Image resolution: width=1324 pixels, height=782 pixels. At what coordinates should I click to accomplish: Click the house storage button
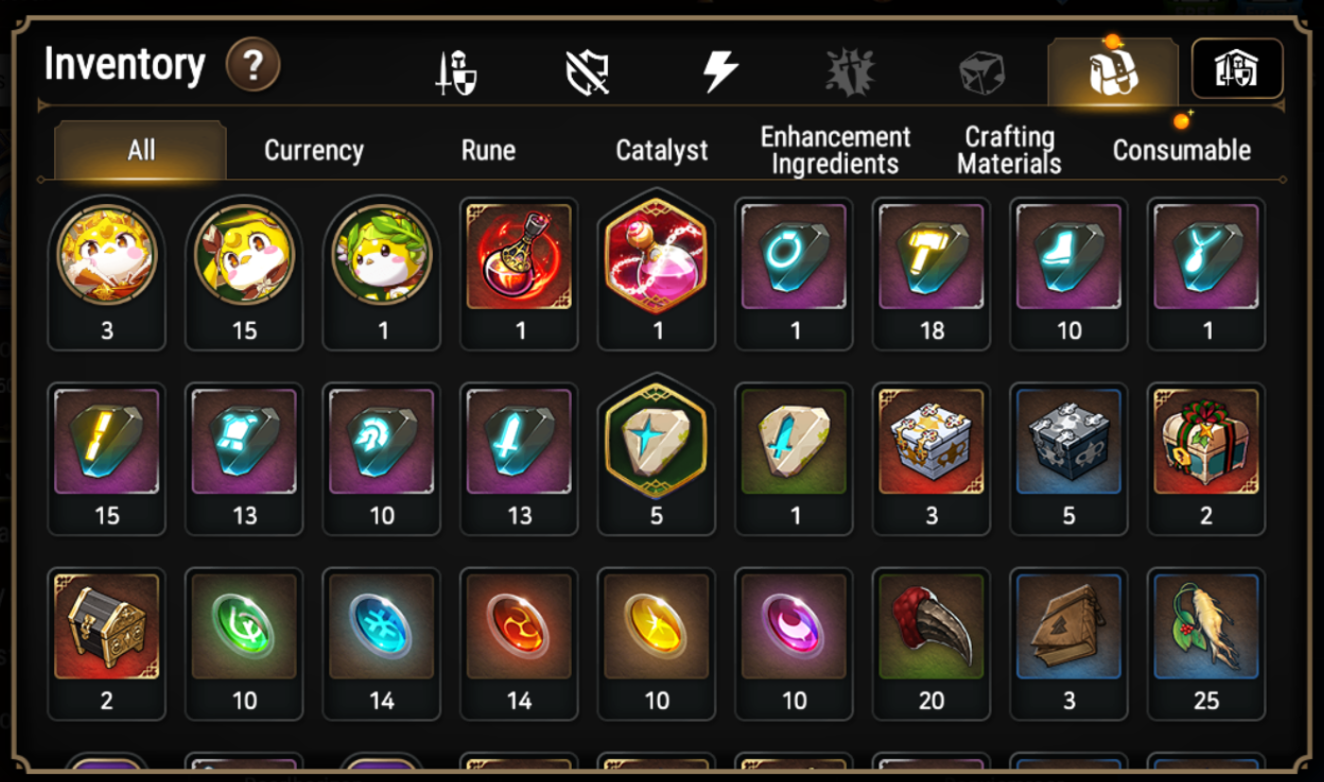[x=1237, y=69]
